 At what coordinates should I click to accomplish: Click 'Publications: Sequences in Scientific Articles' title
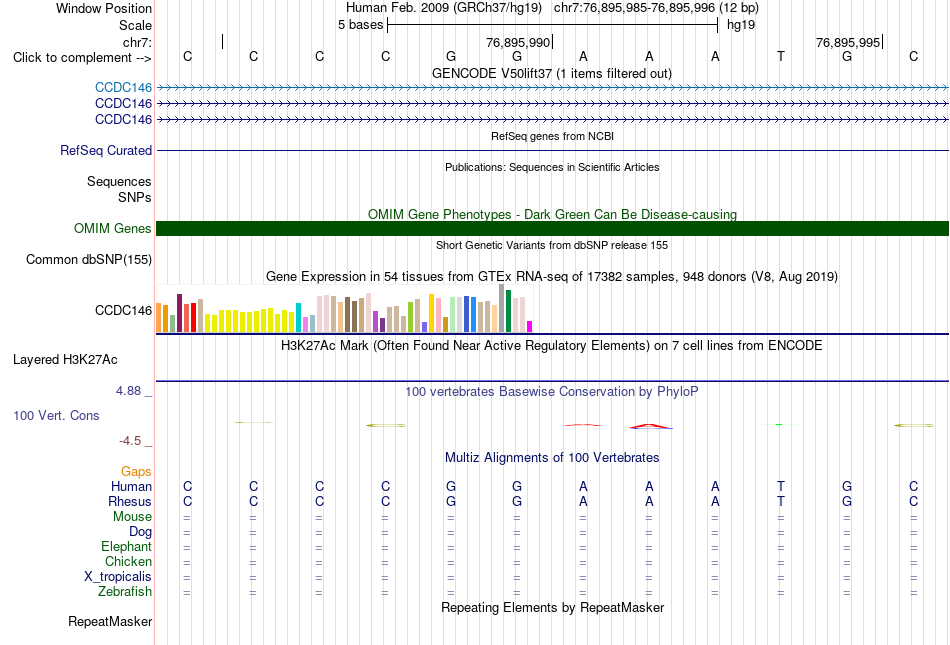pos(552,167)
